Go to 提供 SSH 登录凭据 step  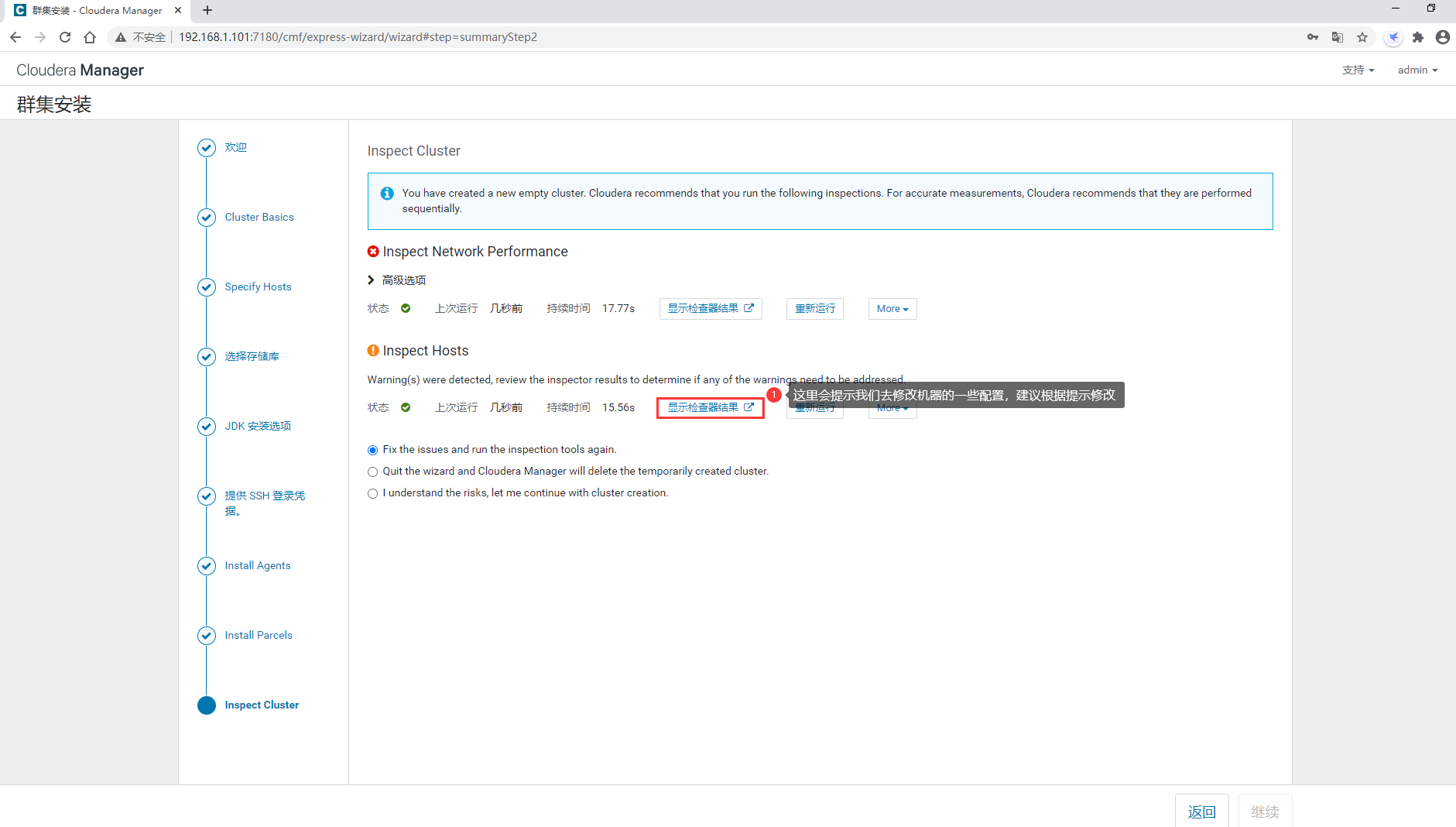tap(265, 503)
